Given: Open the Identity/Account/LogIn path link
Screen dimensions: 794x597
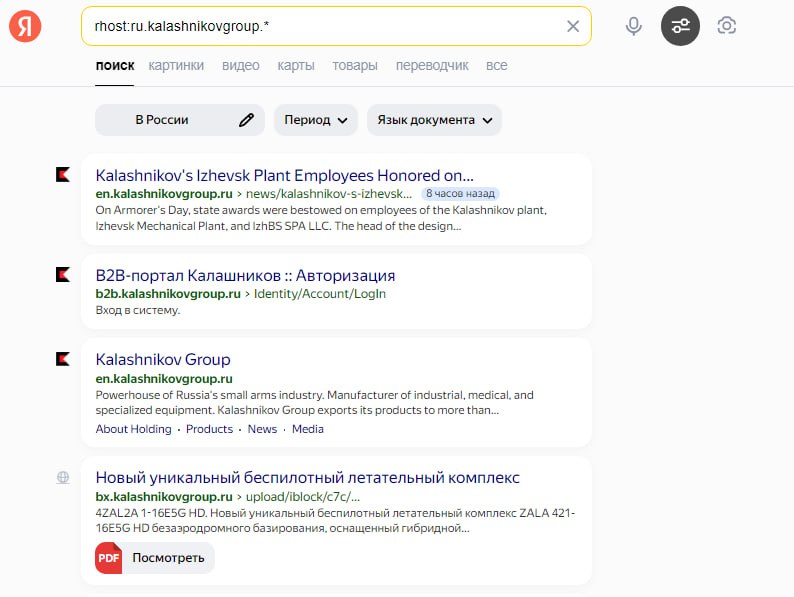Looking at the screenshot, I should pyautogui.click(x=320, y=294).
